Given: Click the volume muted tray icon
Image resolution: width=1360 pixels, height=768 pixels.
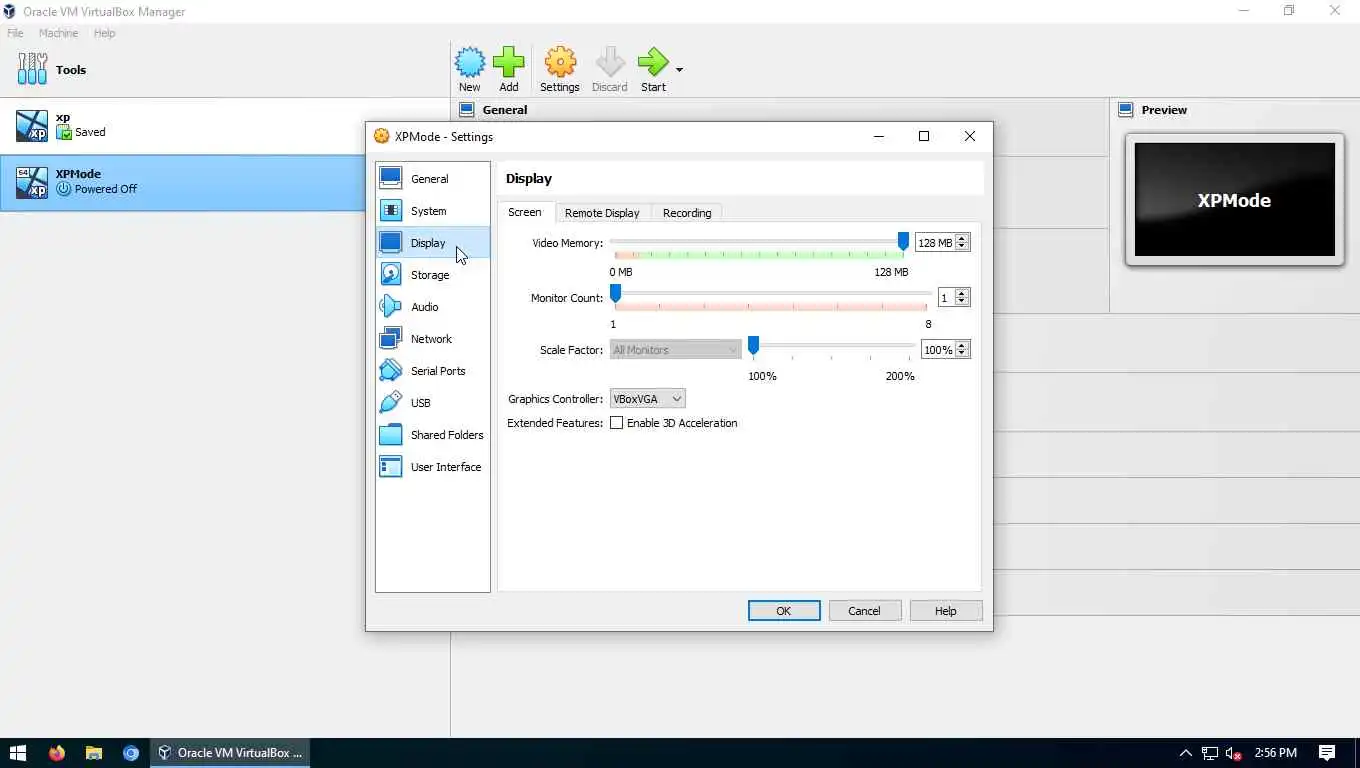Looking at the screenshot, I should tap(1234, 753).
